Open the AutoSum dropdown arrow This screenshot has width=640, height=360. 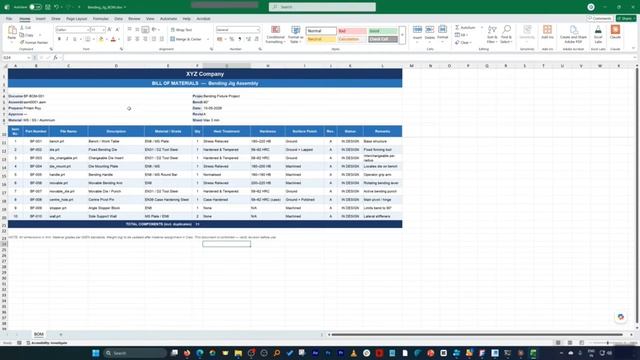[482, 27]
